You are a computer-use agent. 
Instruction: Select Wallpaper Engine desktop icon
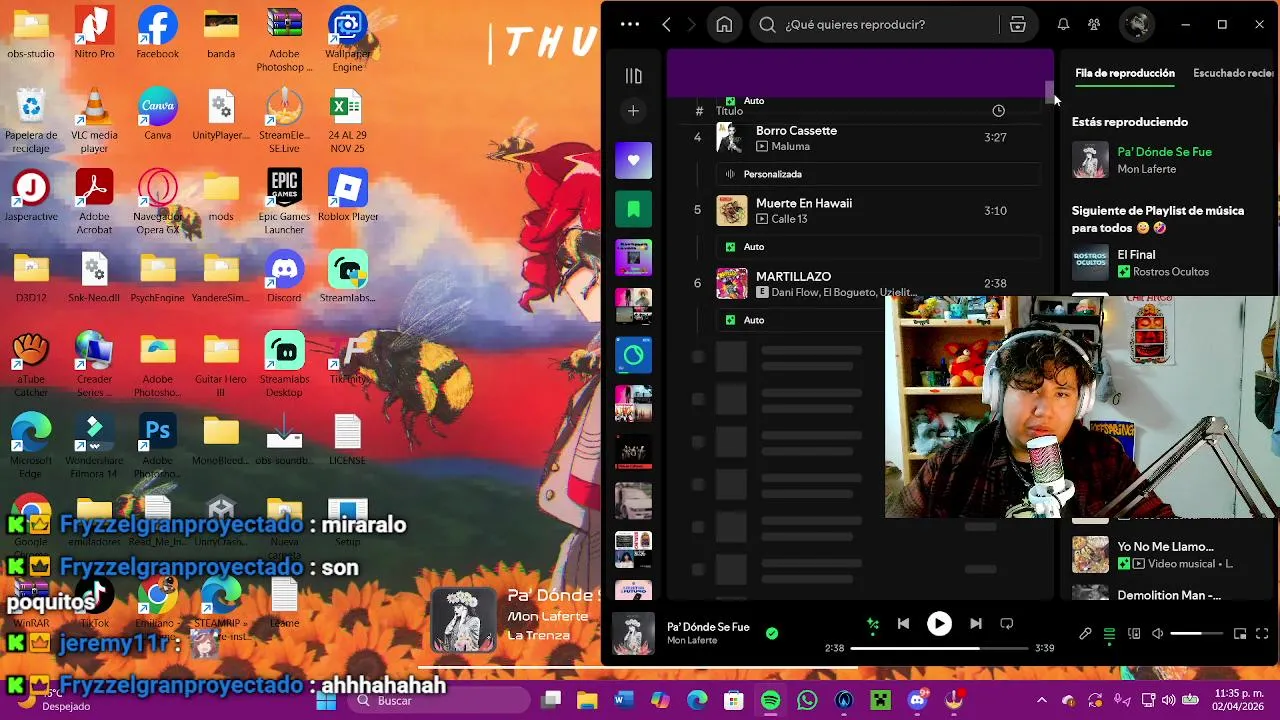(348, 40)
